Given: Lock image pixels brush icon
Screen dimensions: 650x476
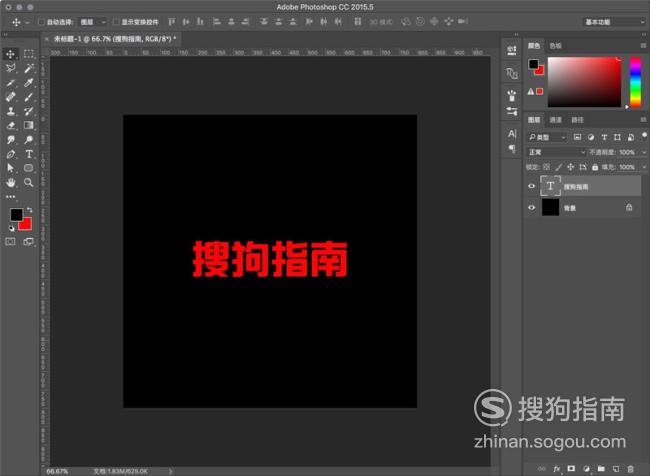Looking at the screenshot, I should pyautogui.click(x=559, y=167).
